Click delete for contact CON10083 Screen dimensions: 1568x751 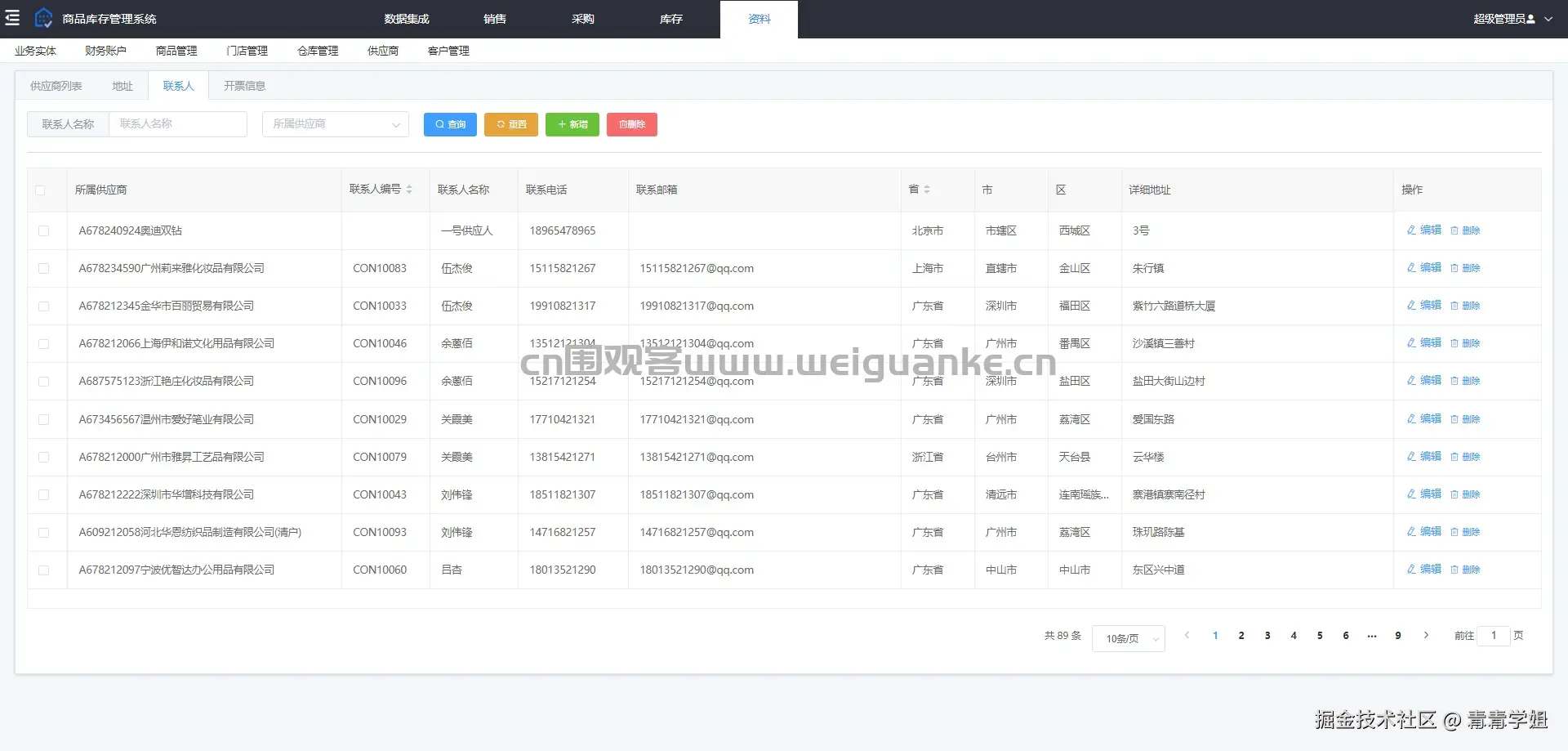(x=1465, y=268)
